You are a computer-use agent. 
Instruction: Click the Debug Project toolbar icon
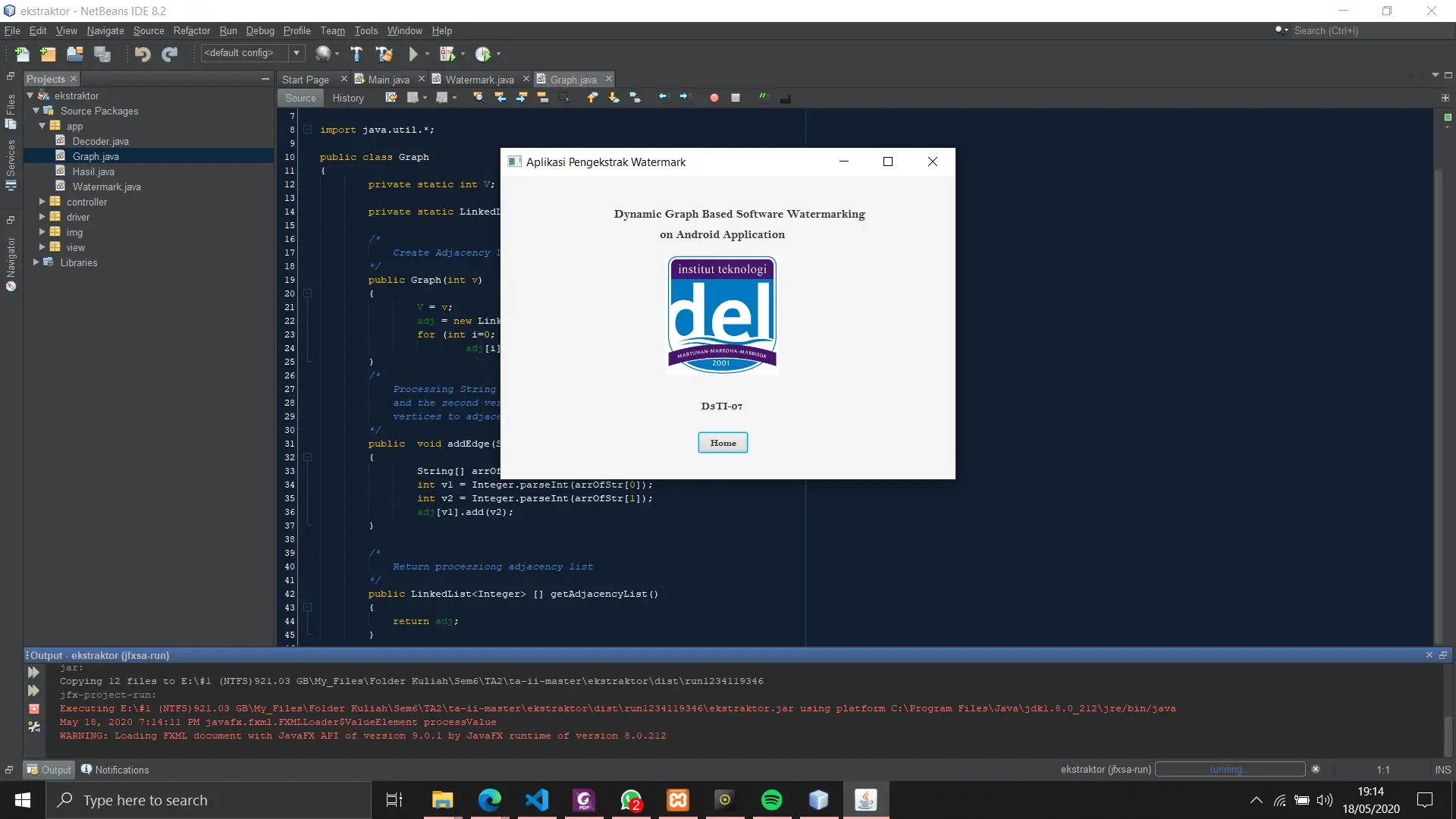click(x=447, y=54)
